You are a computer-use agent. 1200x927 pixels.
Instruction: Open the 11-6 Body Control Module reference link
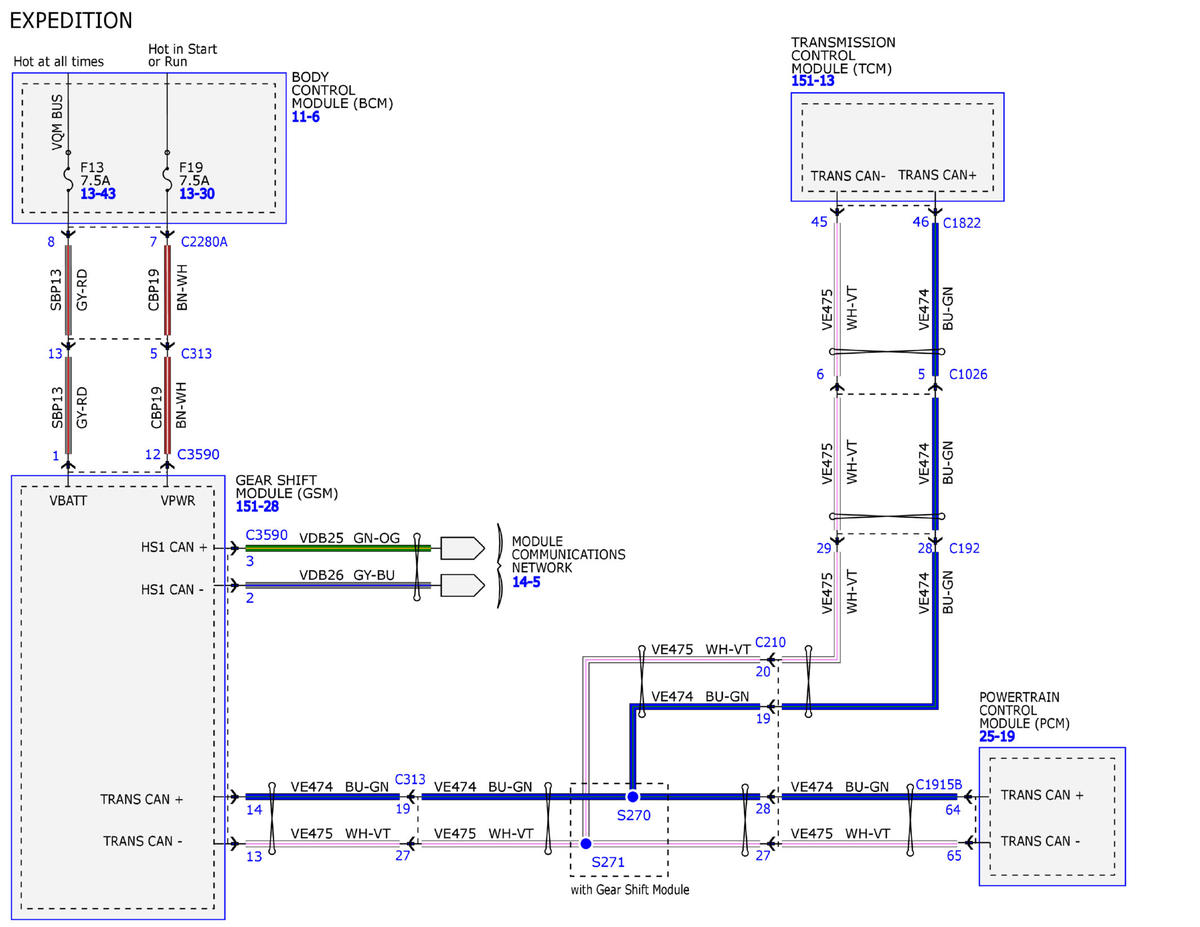coord(306,117)
